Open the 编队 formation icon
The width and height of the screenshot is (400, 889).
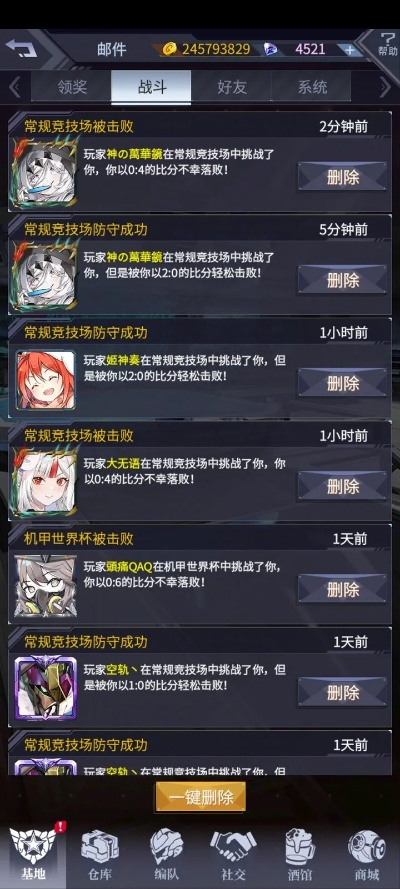click(x=166, y=854)
